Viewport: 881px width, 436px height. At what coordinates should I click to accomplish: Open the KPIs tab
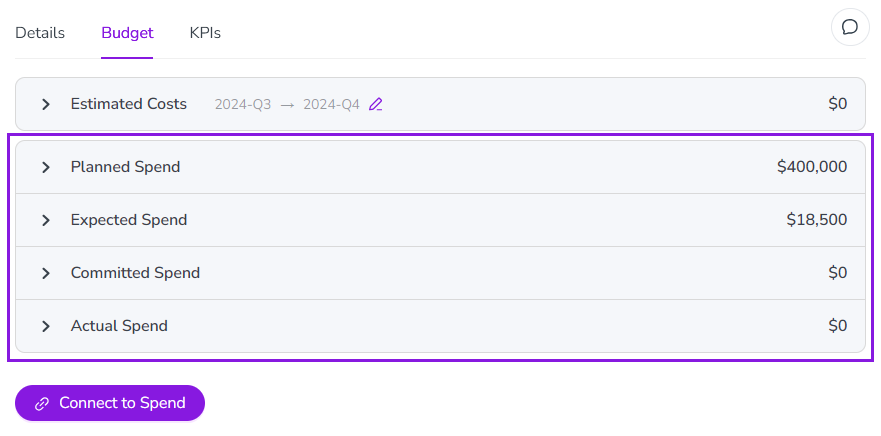pos(205,33)
